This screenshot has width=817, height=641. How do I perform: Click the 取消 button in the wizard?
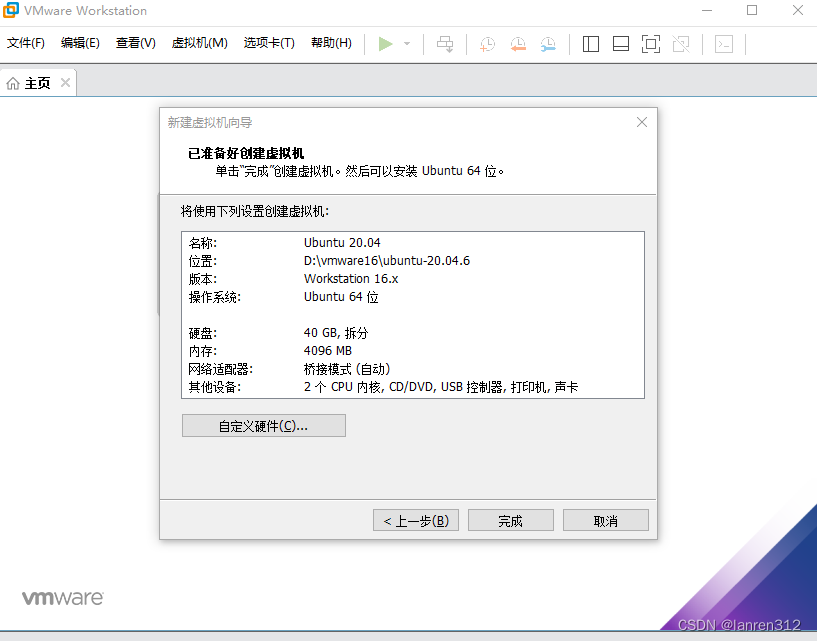point(606,521)
